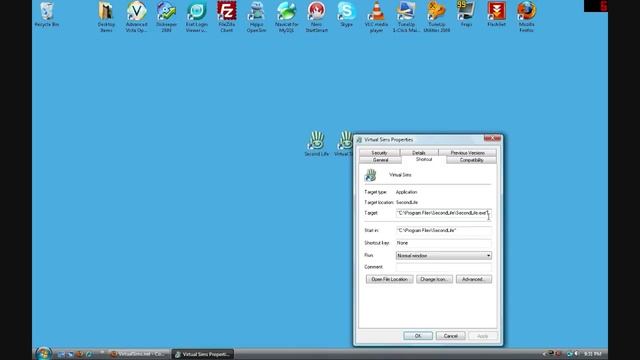Click the Comment field
Image resolution: width=640 pixels, height=360 pixels.
pos(443,267)
